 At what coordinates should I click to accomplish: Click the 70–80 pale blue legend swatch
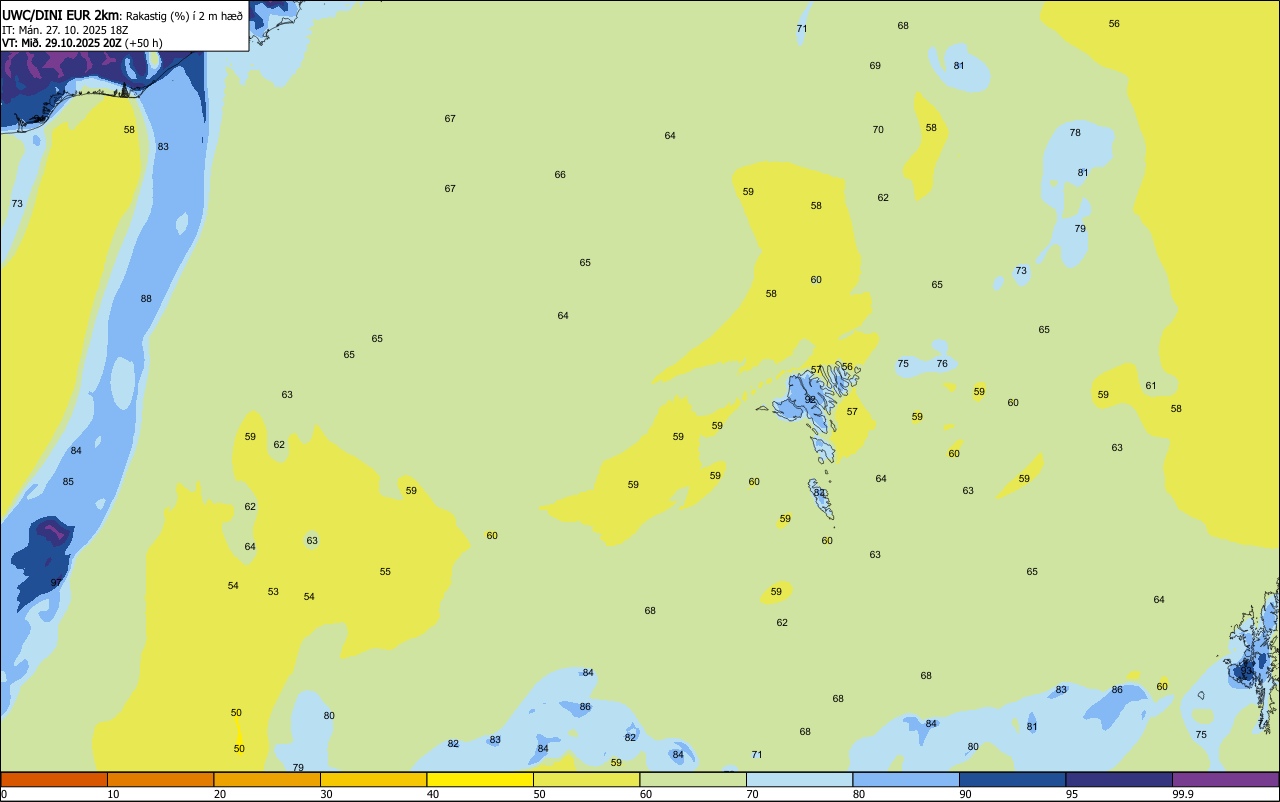[x=799, y=779]
